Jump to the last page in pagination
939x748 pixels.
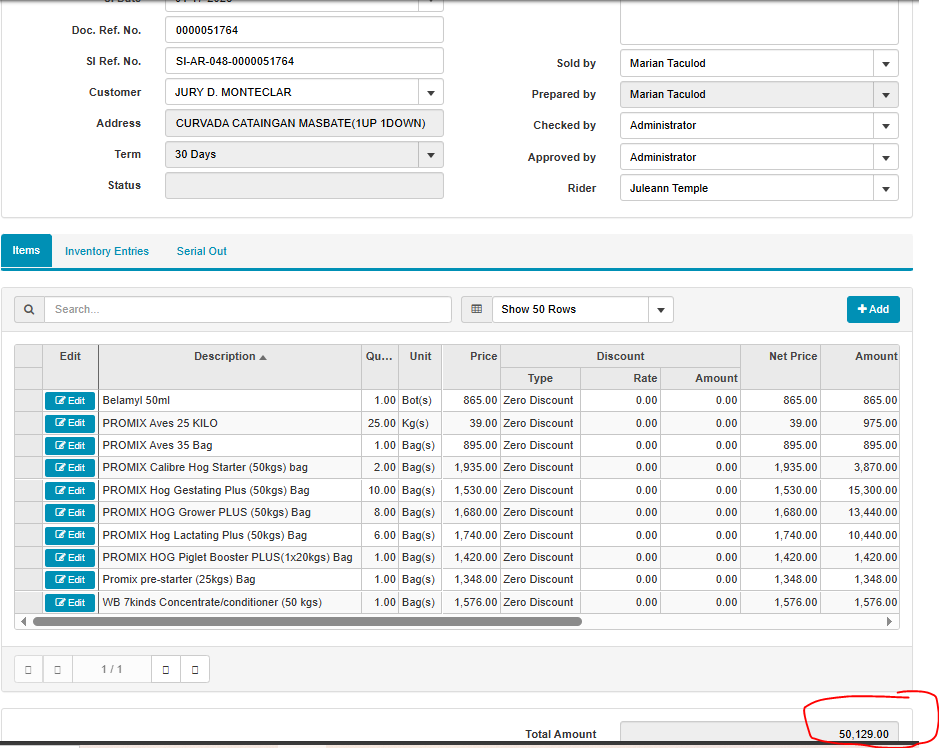(x=195, y=669)
